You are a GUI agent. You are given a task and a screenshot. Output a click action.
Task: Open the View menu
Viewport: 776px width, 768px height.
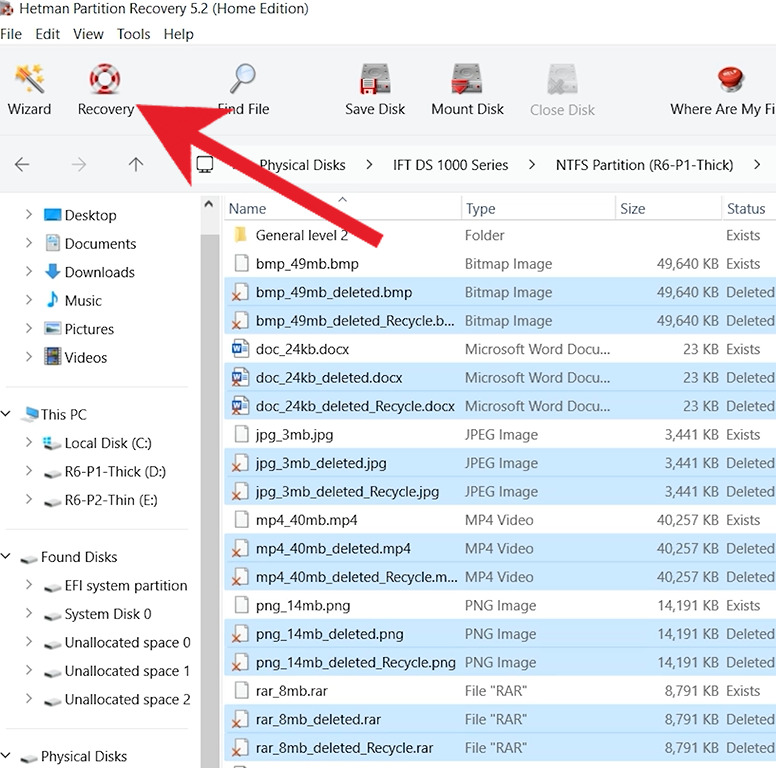(x=88, y=34)
